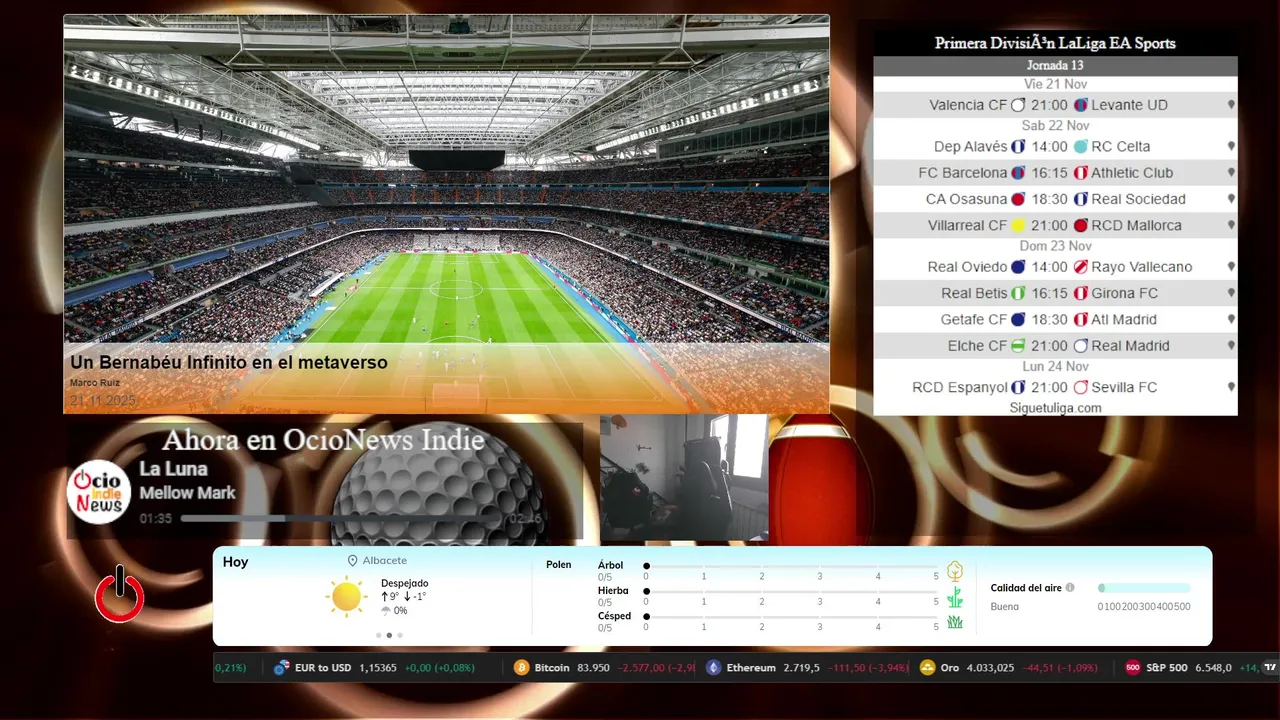Click the Ethereum coin icon in ticker
Image resolution: width=1280 pixels, height=720 pixels.
[713, 667]
